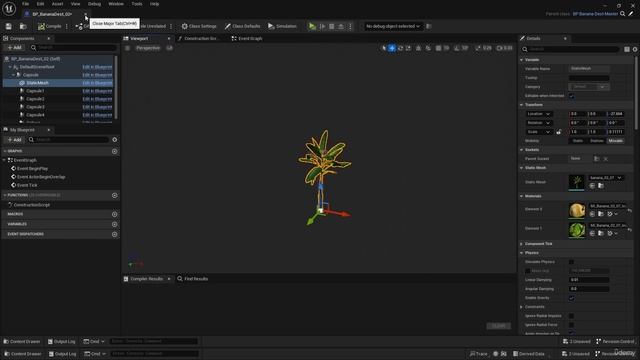Open Class Defaults
Image resolution: width=640 pixels, height=360 pixels.
coord(242,26)
